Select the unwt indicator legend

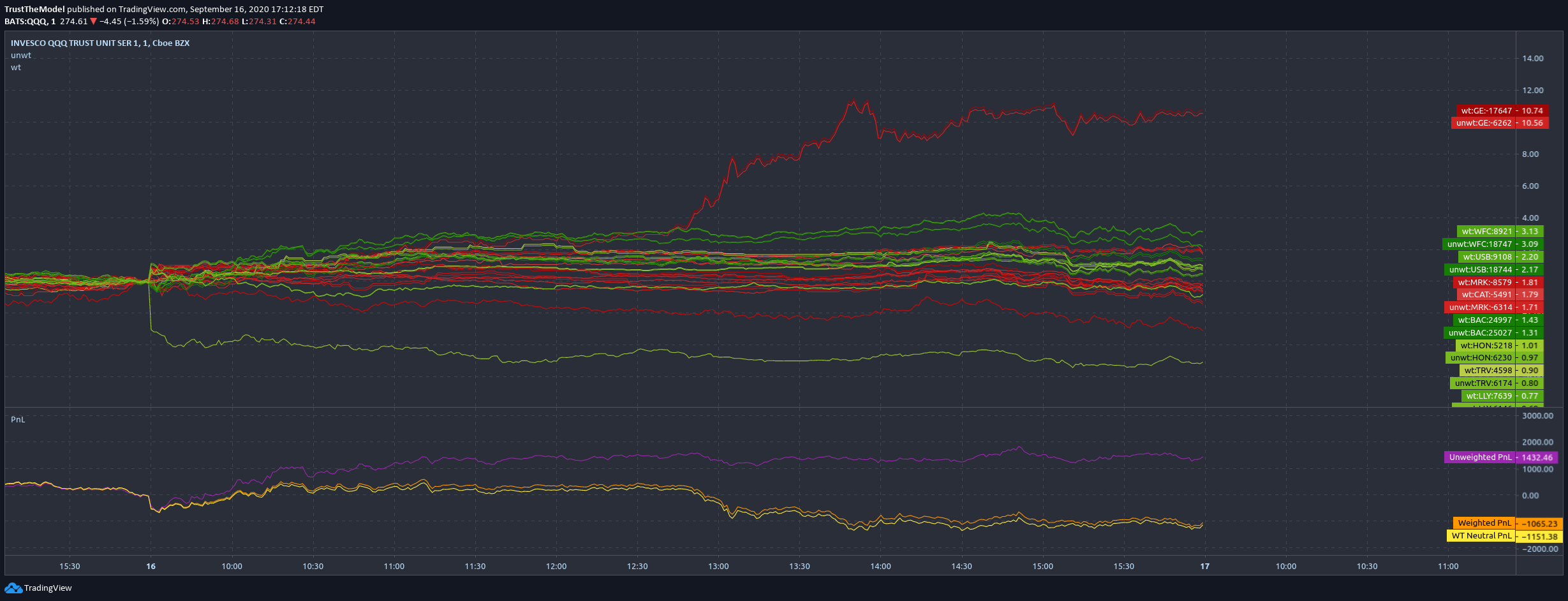click(21, 55)
